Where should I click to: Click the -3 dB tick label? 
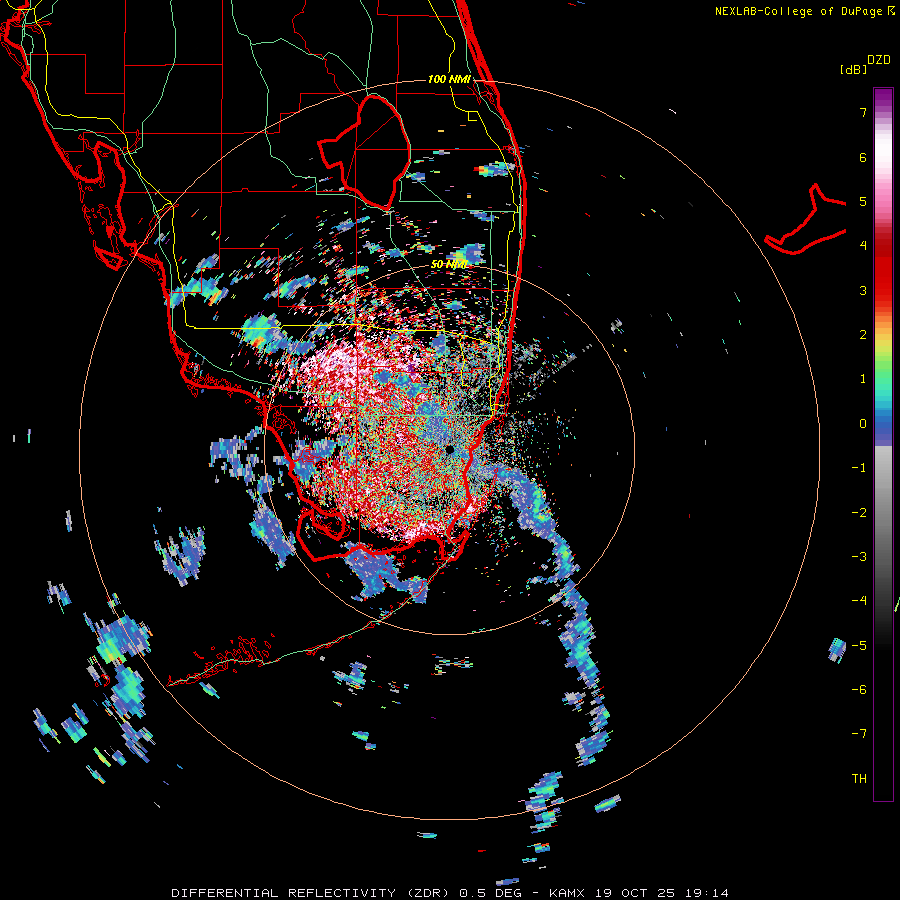point(859,557)
